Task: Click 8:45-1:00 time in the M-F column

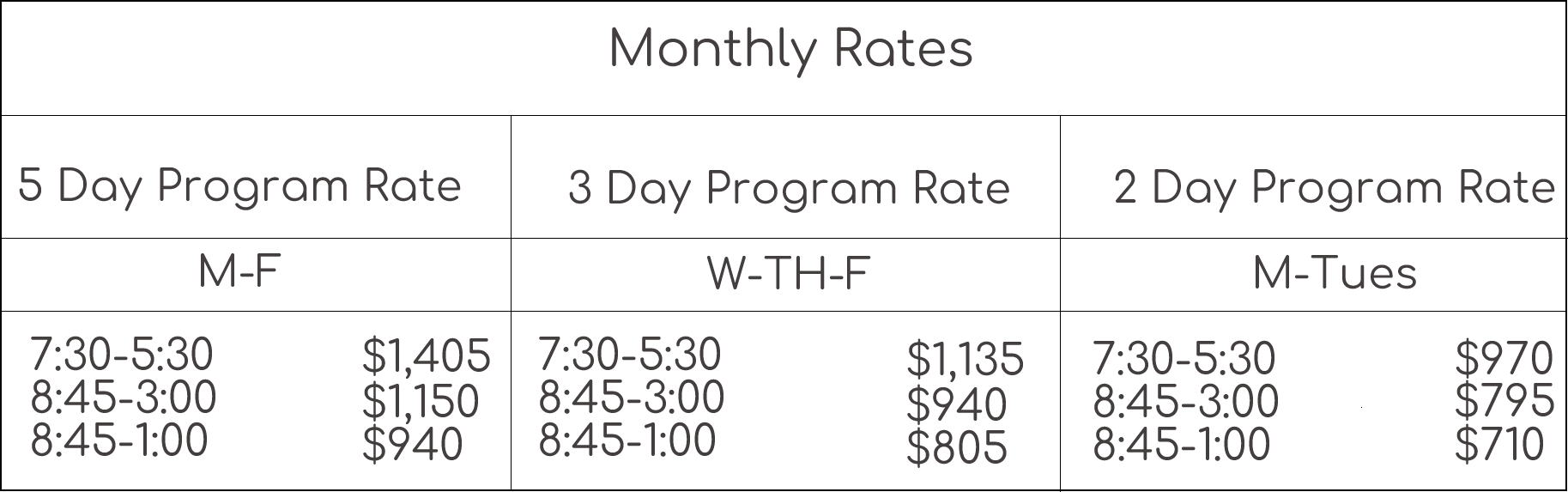Action: pos(118,440)
